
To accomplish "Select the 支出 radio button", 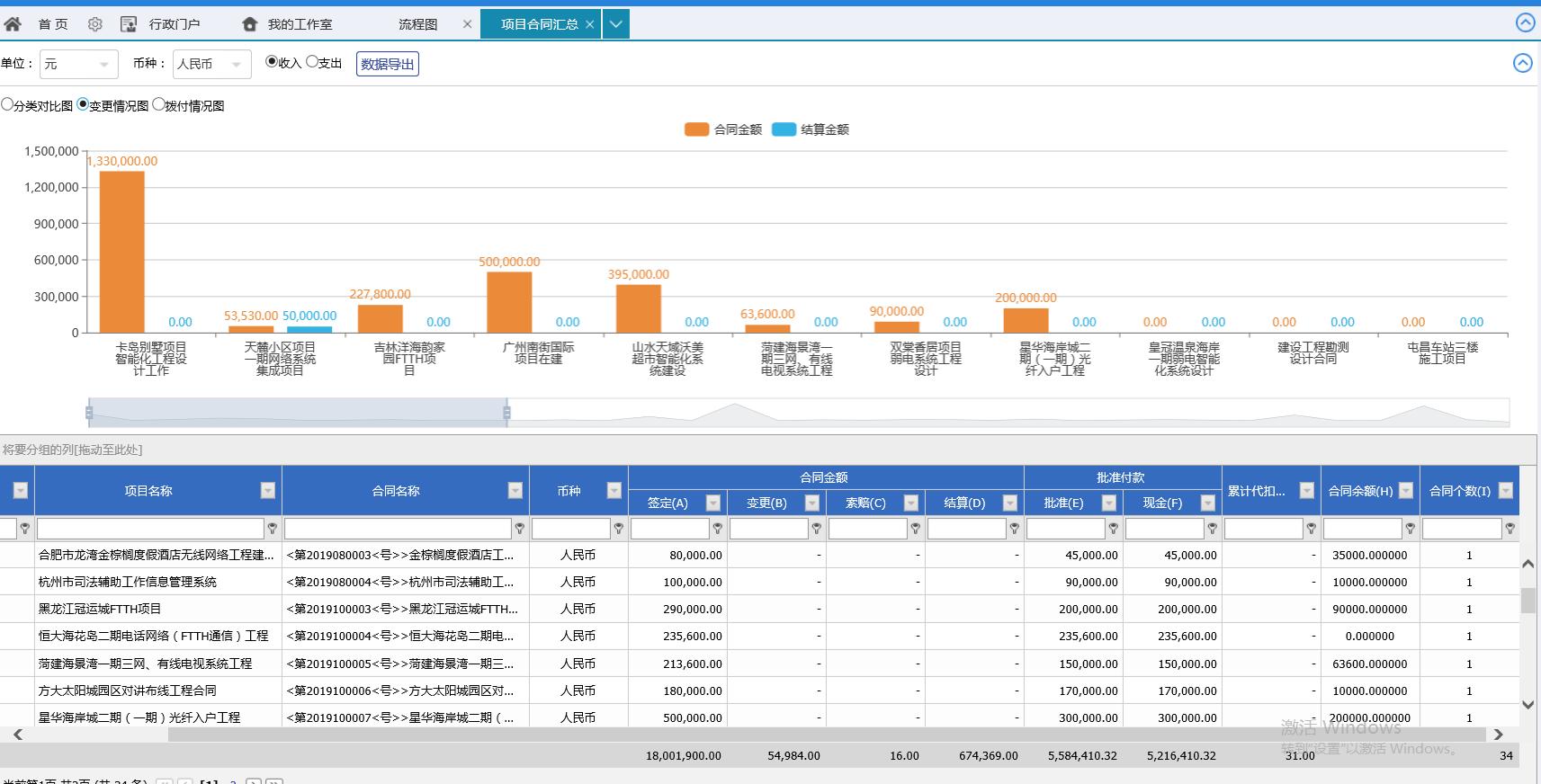I will pyautogui.click(x=312, y=62).
